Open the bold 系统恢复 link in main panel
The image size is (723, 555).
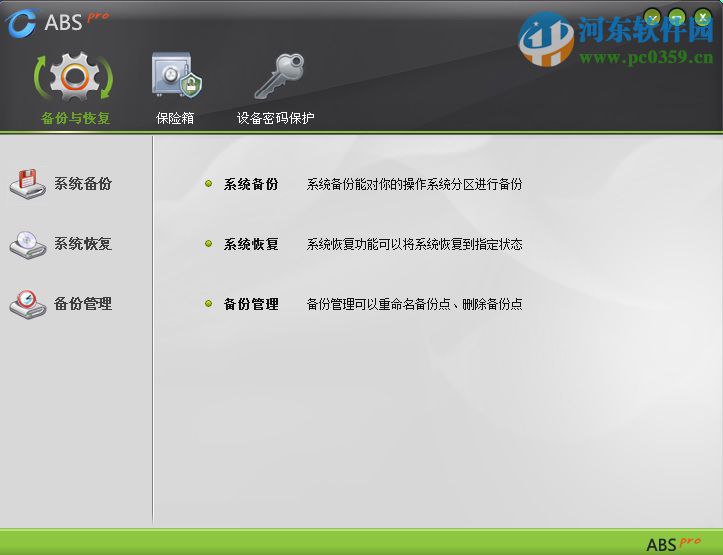251,244
